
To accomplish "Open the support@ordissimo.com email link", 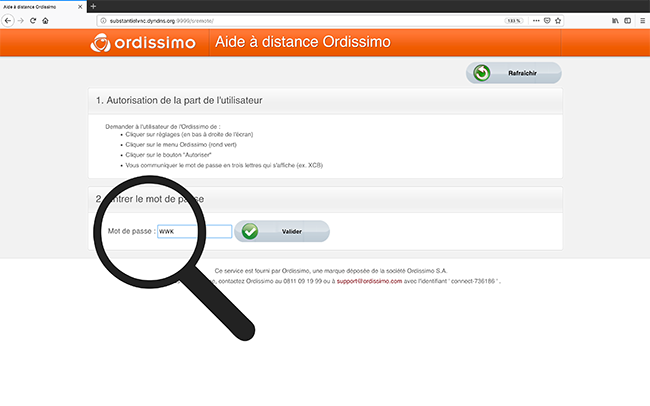I will (x=369, y=281).
